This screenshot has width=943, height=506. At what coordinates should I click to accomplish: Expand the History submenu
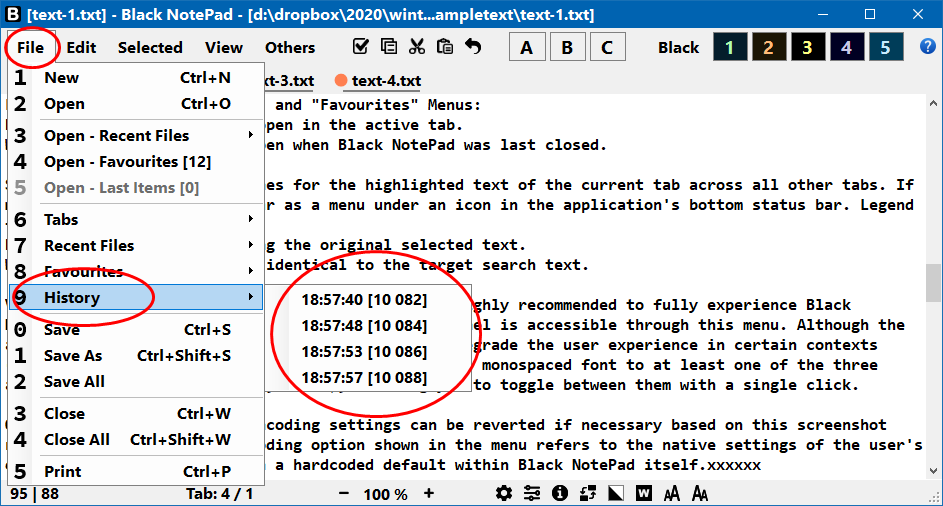[137, 297]
